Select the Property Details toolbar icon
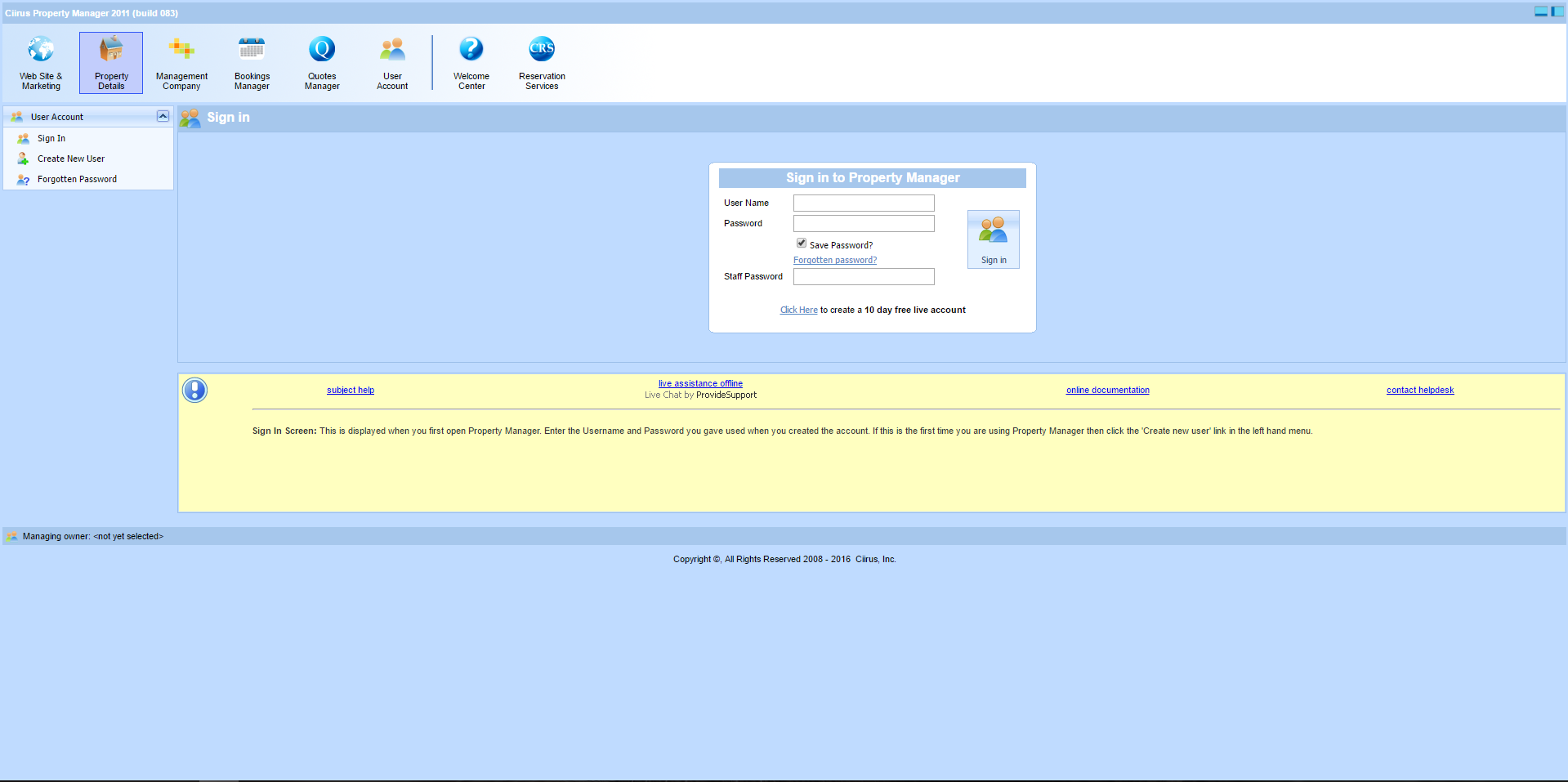Screen dimensions: 1568x782 click(x=111, y=62)
